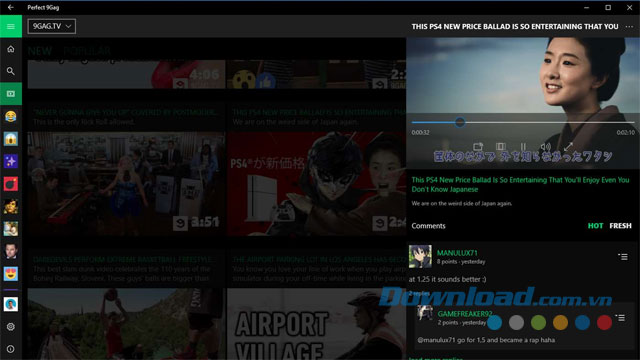The image size is (640, 360).
Task: Open the three-dot more options menu
Action: pos(629,27)
